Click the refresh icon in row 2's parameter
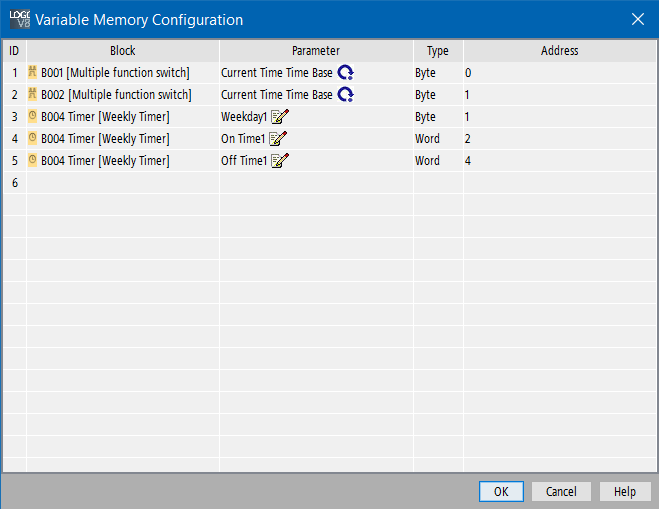The width and height of the screenshot is (659, 509). [346, 95]
